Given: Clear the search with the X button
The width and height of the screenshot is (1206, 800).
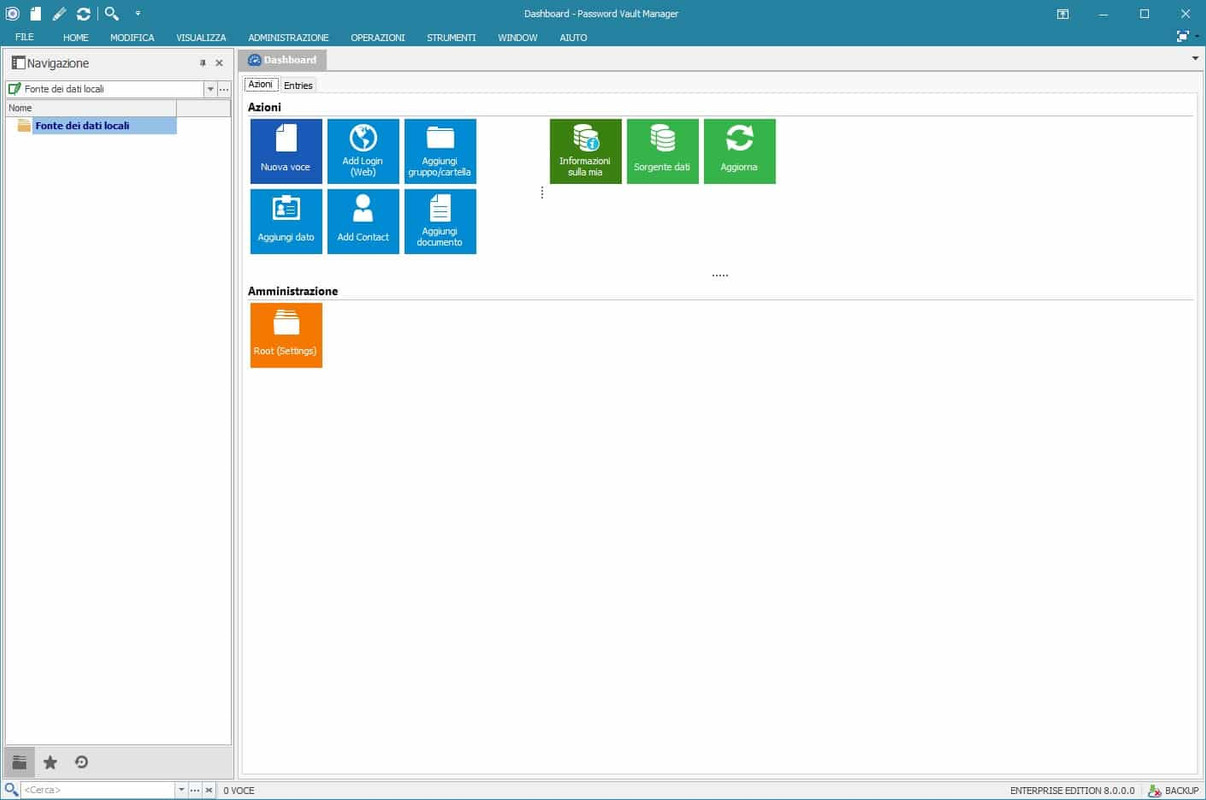Looking at the screenshot, I should [x=208, y=790].
